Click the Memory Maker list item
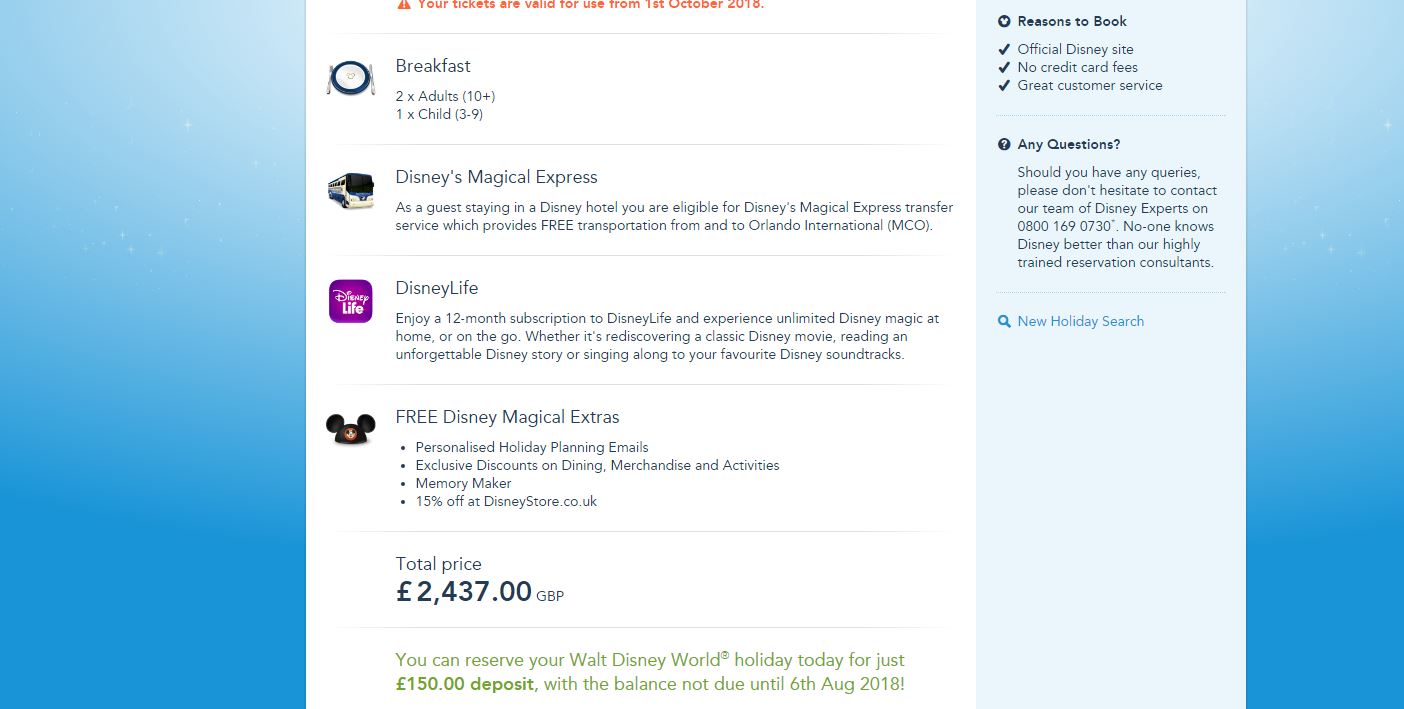 463,483
